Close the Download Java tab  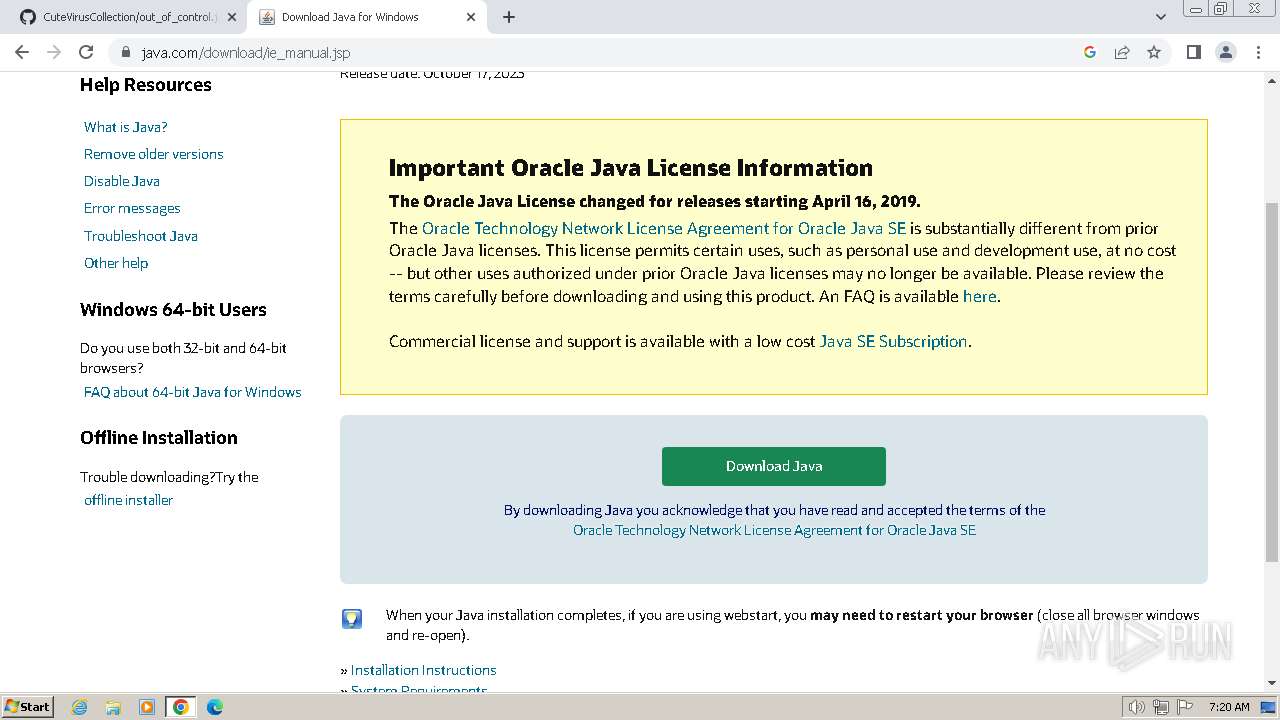pyautogui.click(x=471, y=17)
